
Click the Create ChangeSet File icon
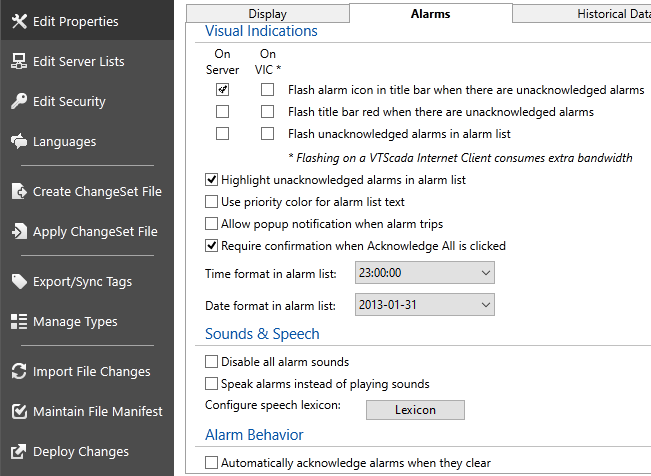pos(18,191)
